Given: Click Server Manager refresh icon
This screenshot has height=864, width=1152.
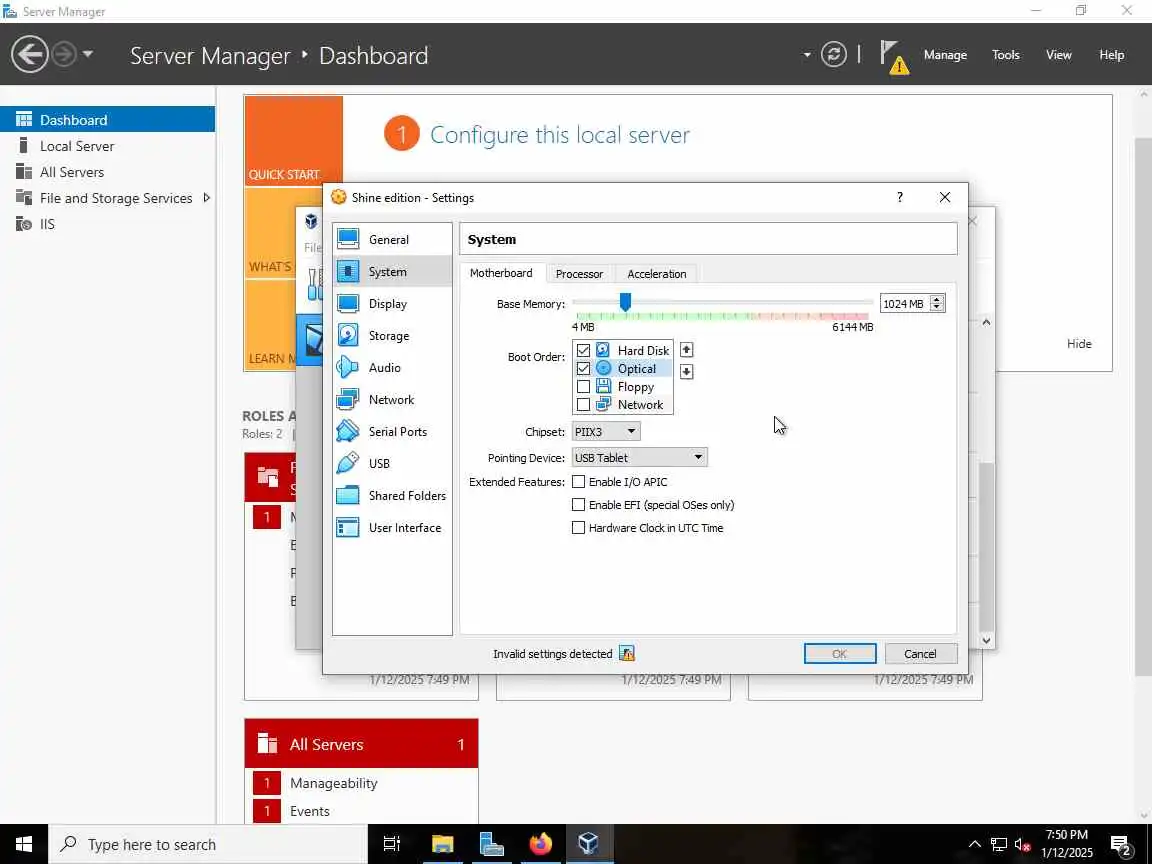Looking at the screenshot, I should (833, 54).
